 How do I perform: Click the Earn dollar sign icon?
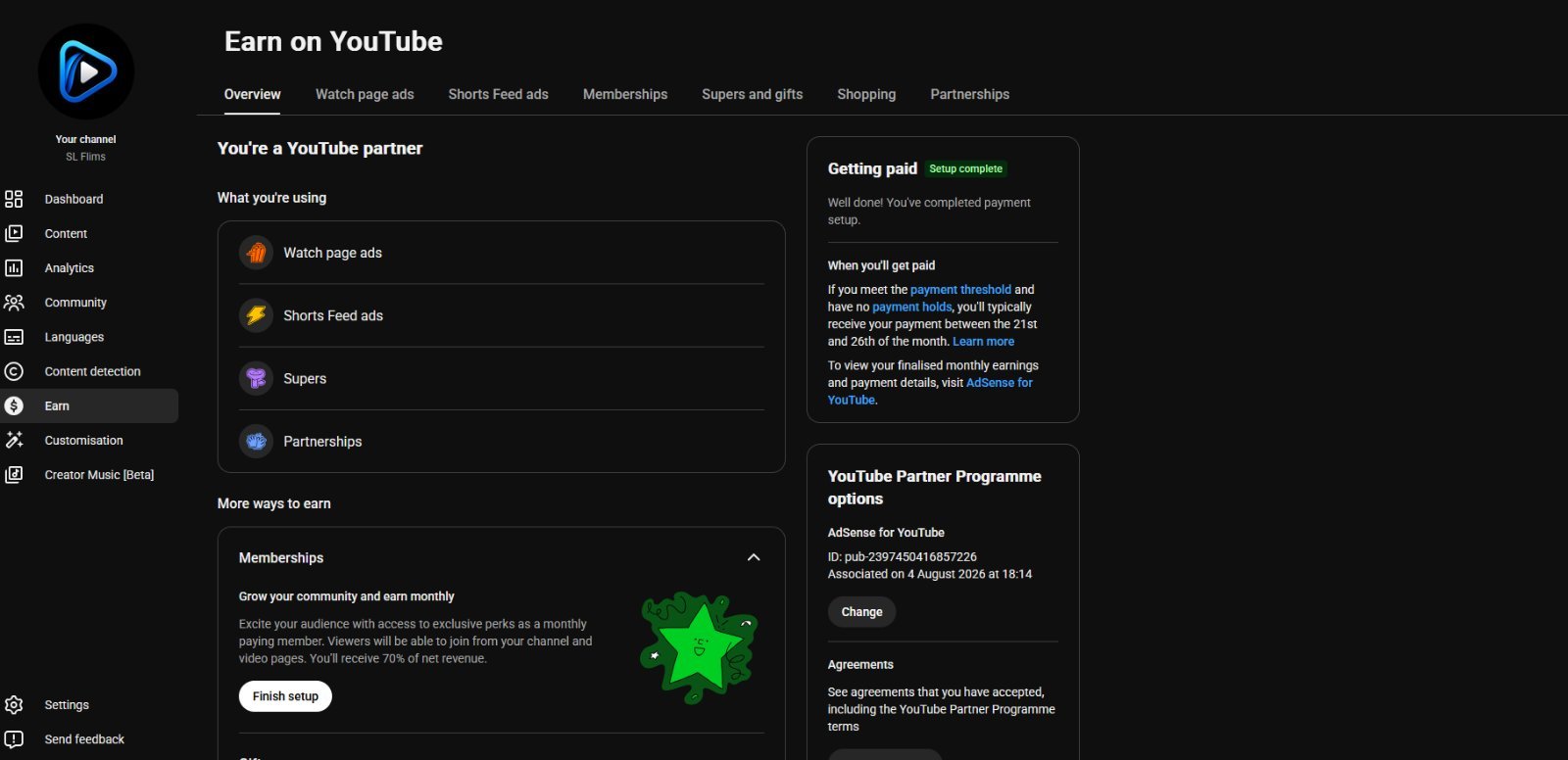(x=14, y=405)
